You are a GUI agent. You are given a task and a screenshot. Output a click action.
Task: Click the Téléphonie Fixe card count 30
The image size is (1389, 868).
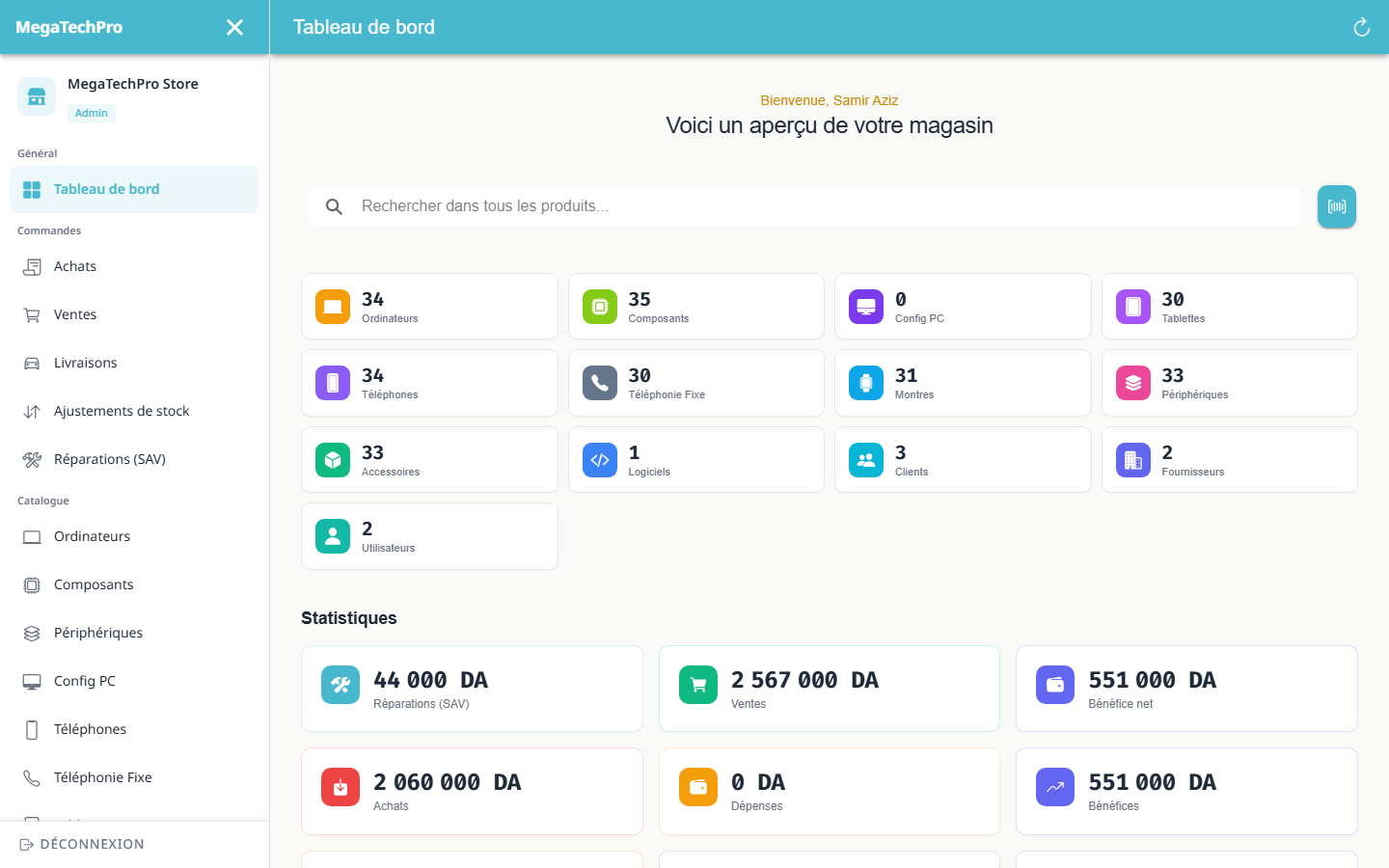pyautogui.click(x=640, y=375)
